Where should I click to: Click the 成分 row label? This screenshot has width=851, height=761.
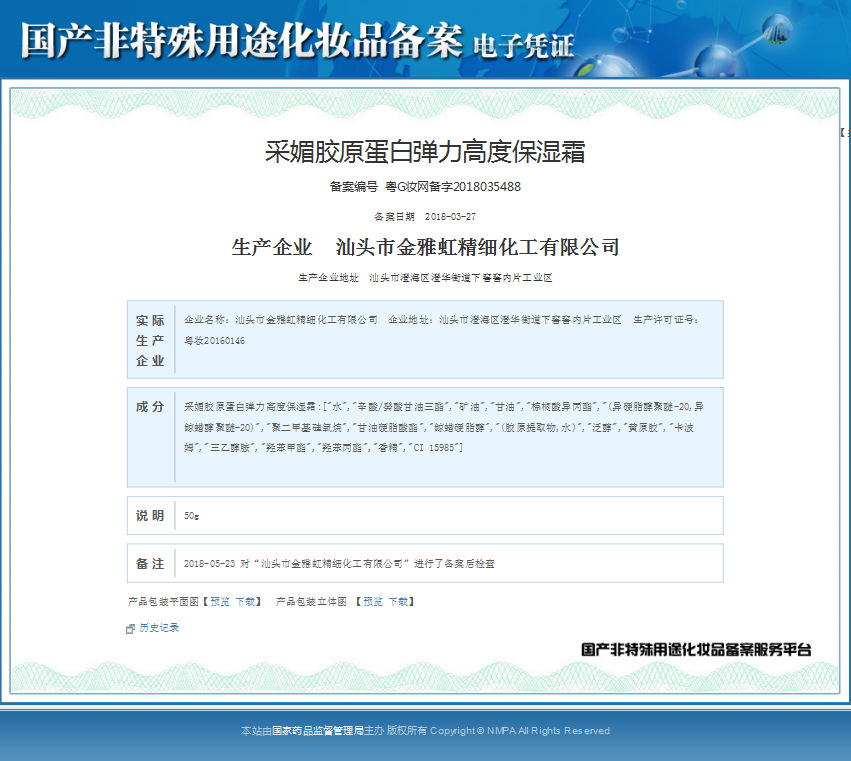coord(150,407)
